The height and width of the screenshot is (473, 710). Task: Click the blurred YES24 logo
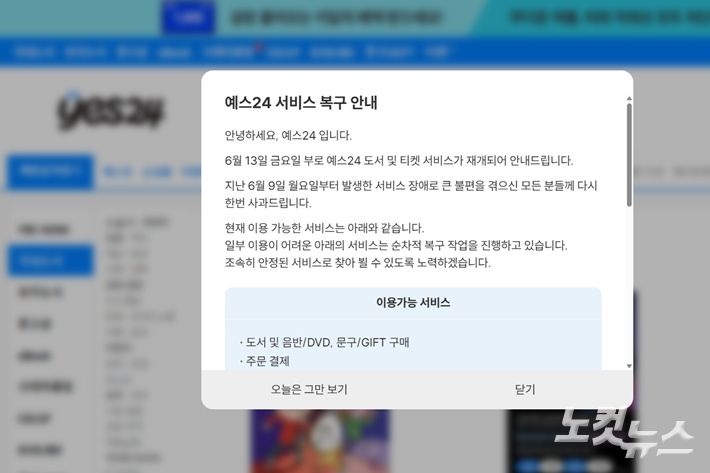click(110, 111)
